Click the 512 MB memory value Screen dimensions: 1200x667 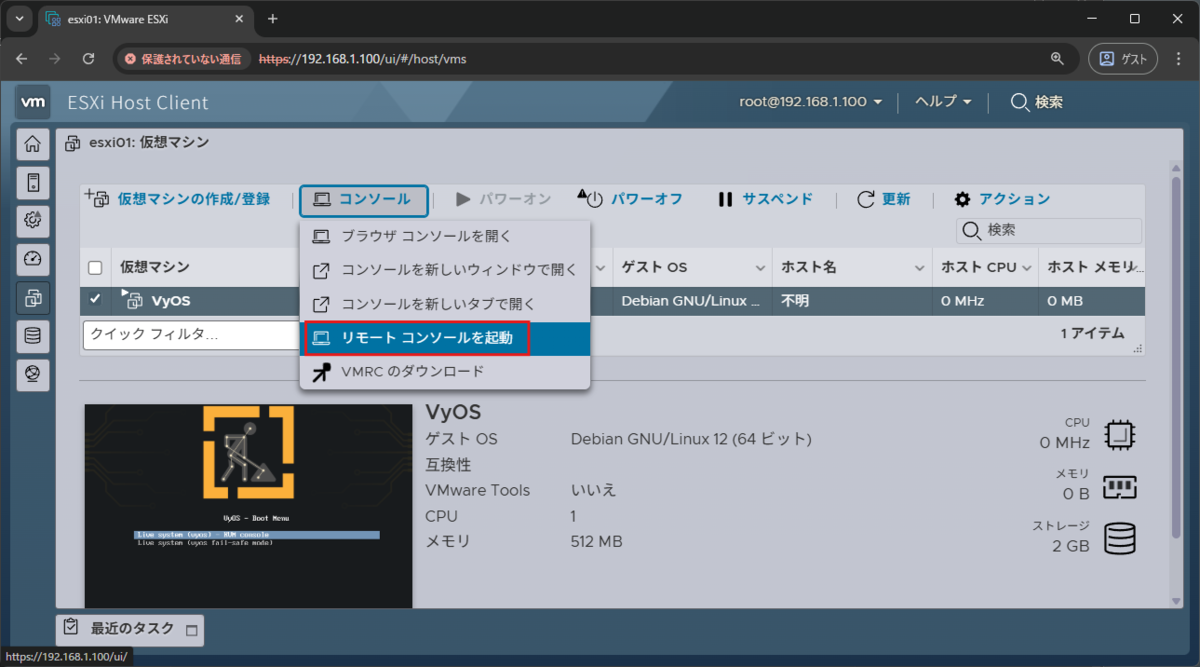[x=596, y=542]
